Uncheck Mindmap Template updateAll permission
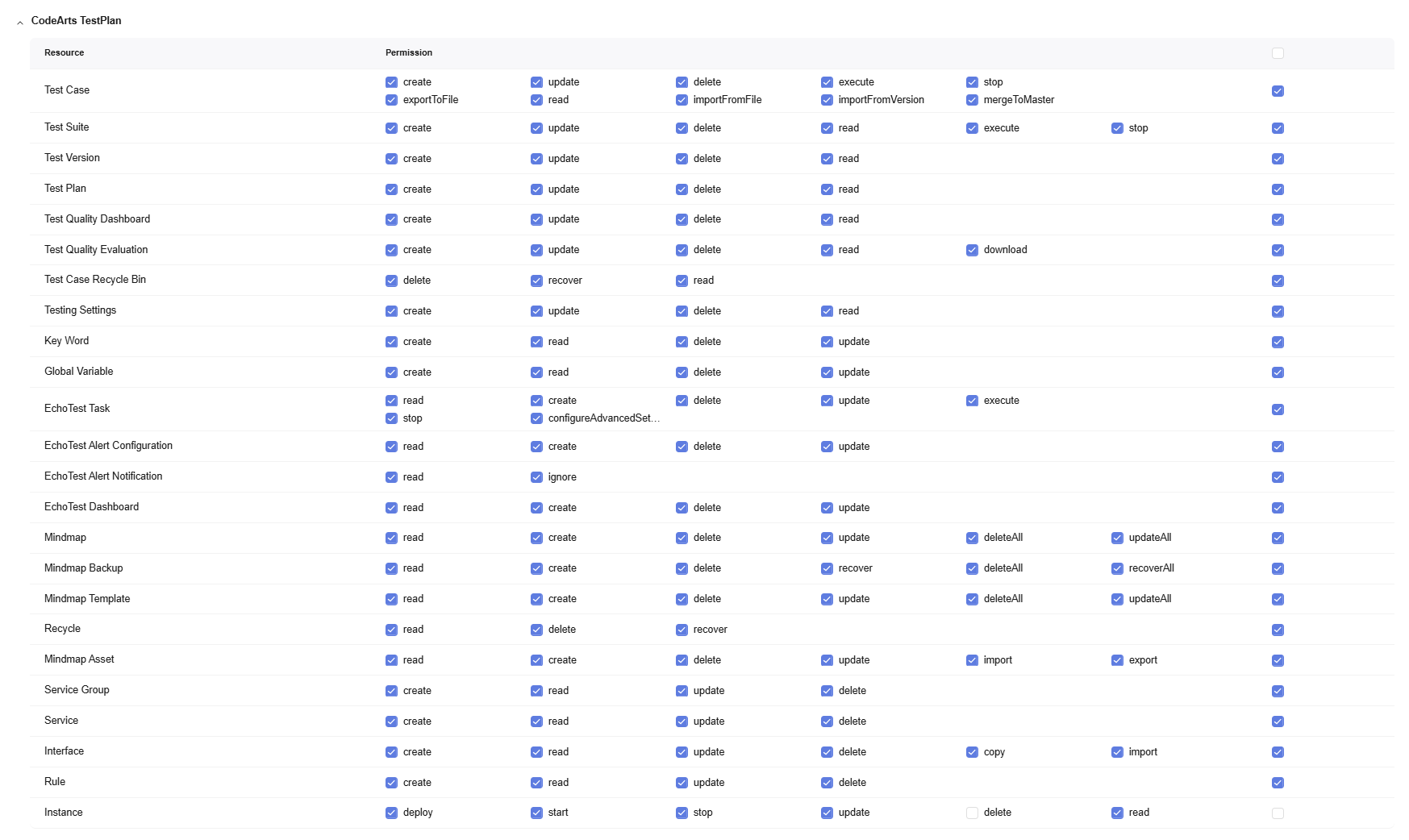This screenshot has width=1409, height=840. click(1117, 599)
